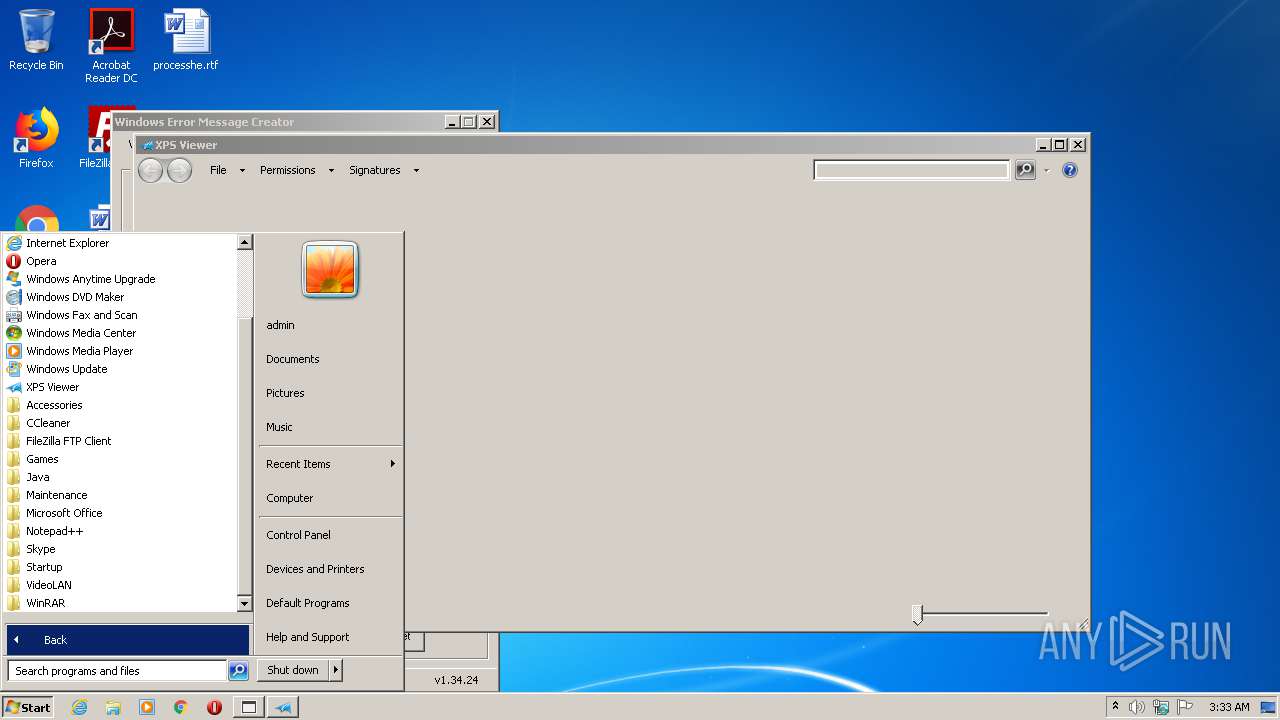Click the XPS Viewer zoom slider handle
Viewport: 1280px width, 720px height.
[917, 614]
